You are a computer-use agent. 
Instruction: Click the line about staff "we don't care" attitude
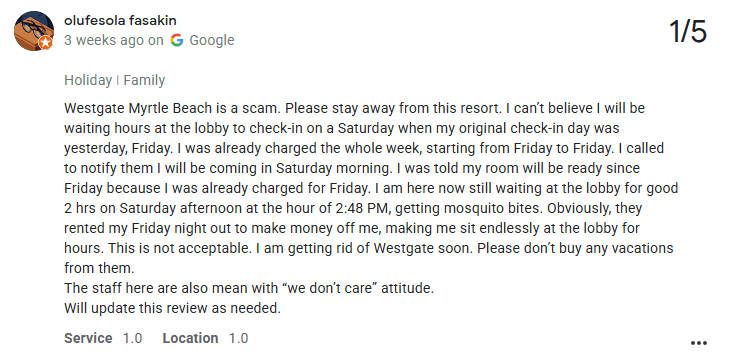(x=249, y=288)
